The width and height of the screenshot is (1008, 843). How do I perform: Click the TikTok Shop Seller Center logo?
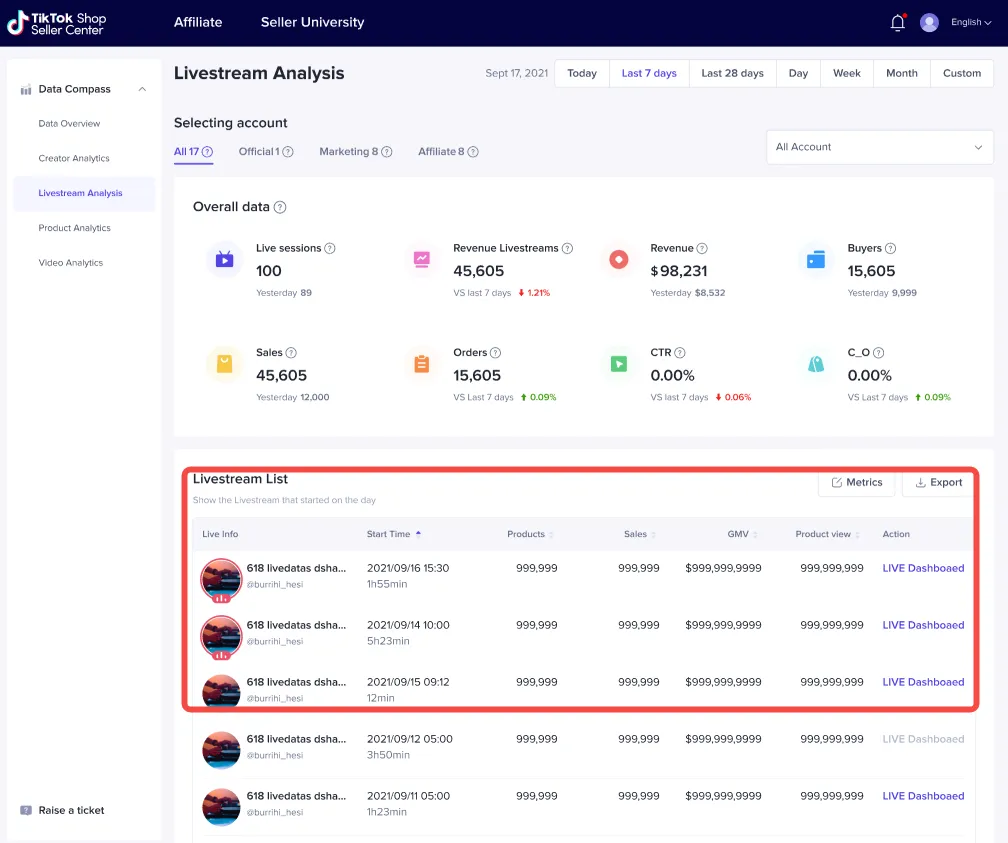(x=57, y=23)
